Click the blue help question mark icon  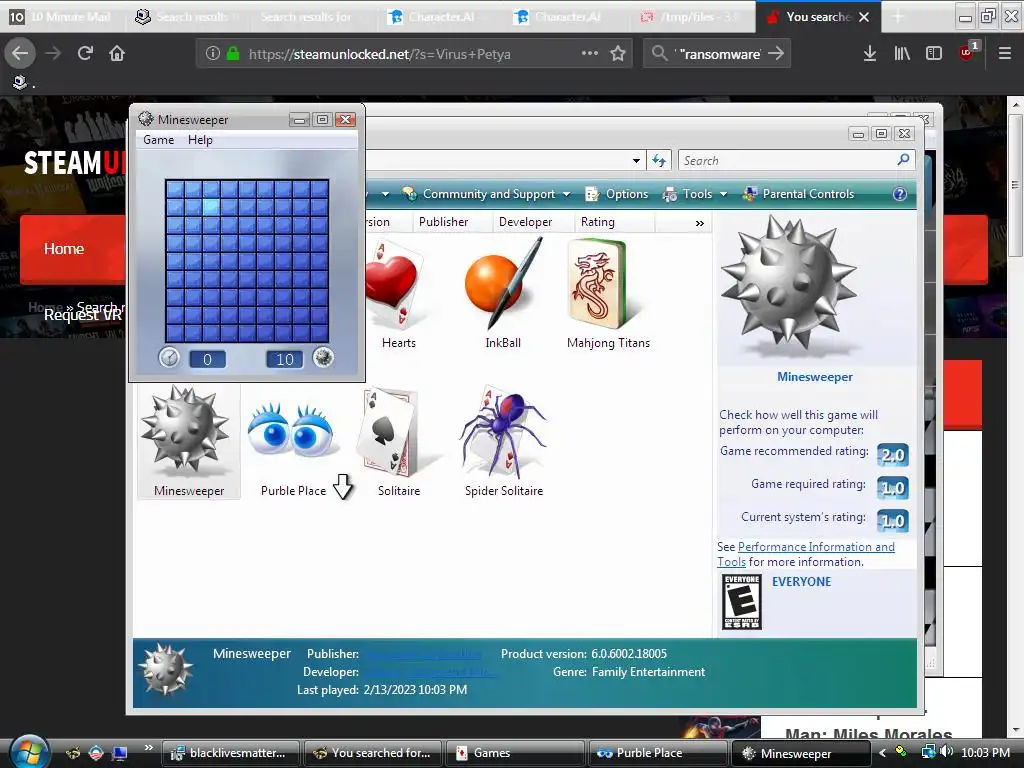[899, 194]
